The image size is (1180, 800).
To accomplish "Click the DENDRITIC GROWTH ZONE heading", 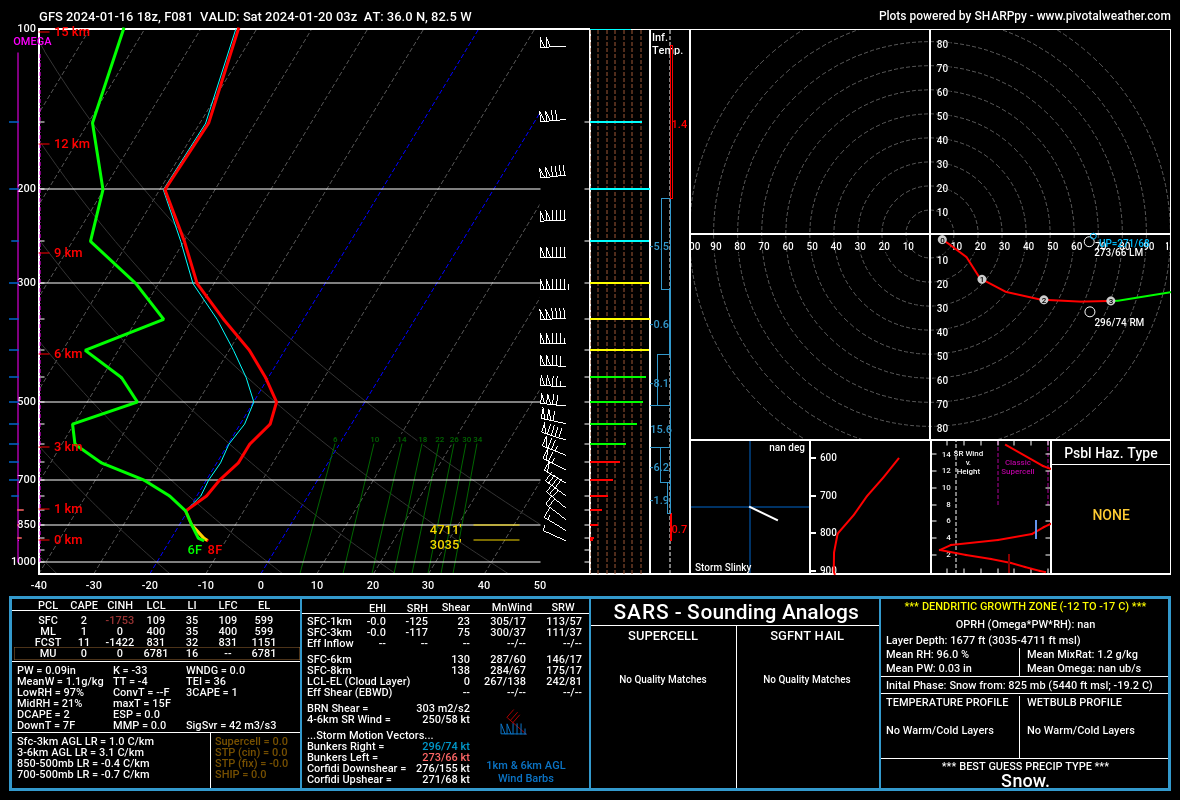I will point(1025,607).
